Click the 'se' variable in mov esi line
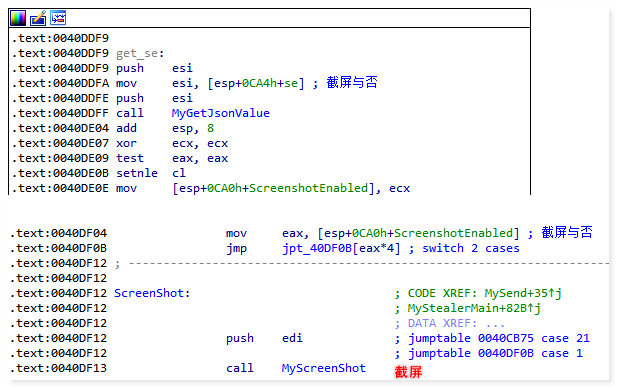The height and width of the screenshot is (388, 617). (x=291, y=83)
